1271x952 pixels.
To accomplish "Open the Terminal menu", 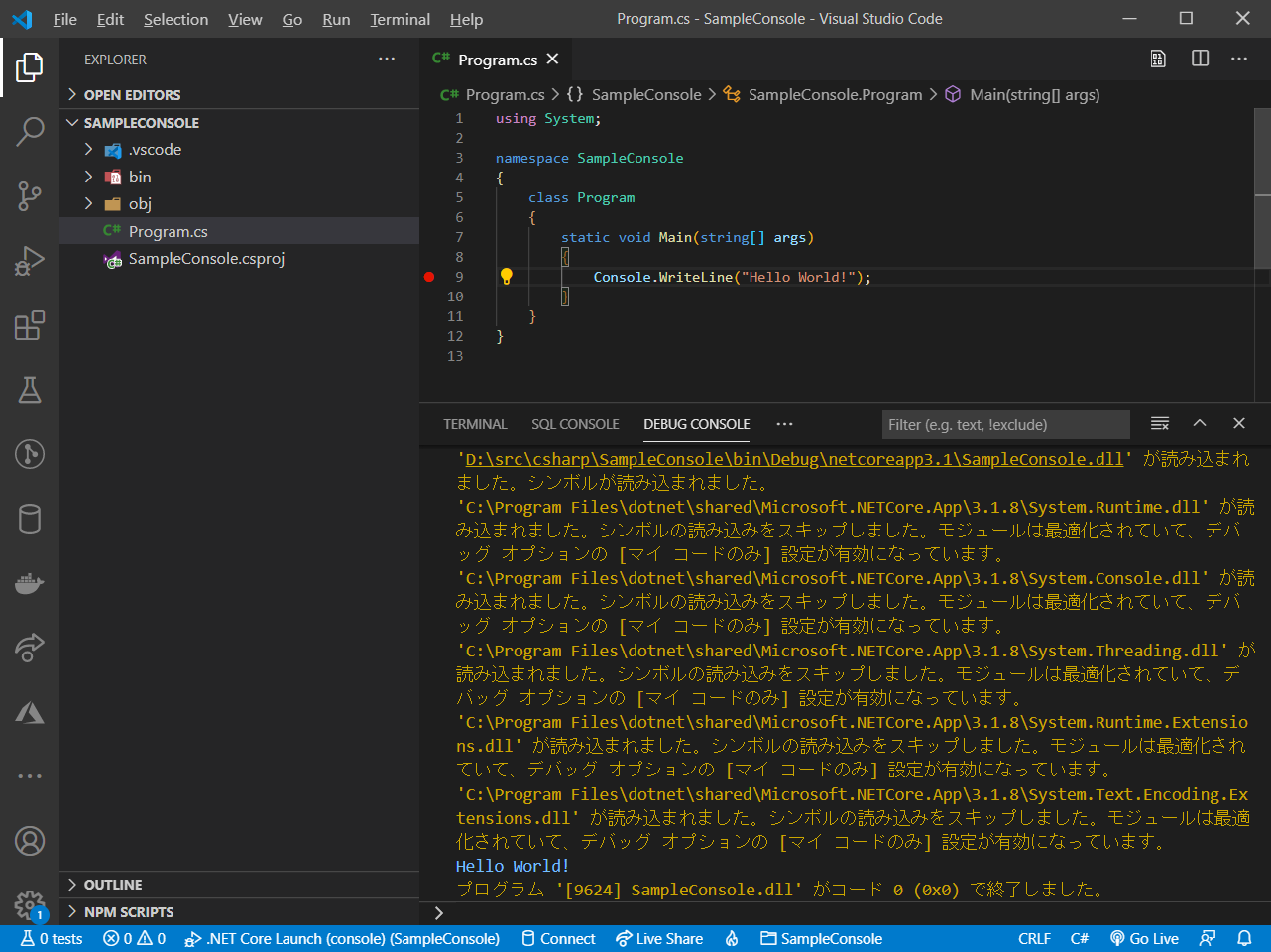I will click(400, 19).
